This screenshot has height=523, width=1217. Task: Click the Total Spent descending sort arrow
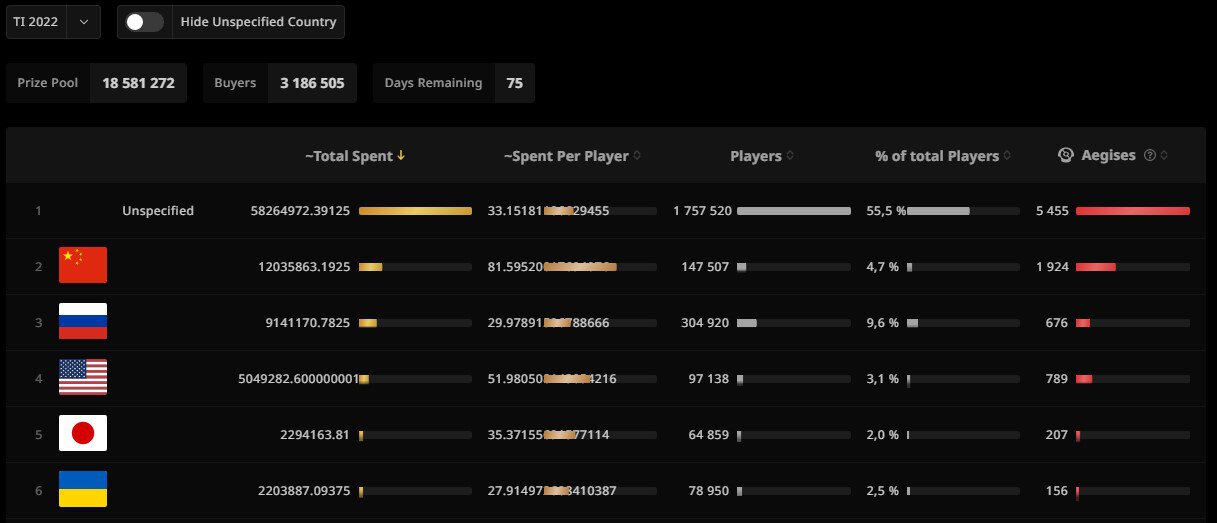(x=401, y=155)
